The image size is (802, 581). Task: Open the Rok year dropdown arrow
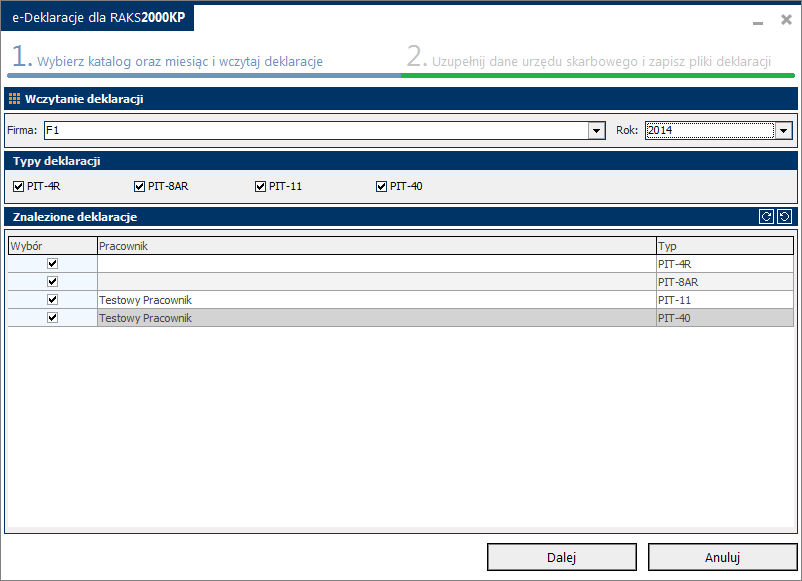click(x=784, y=130)
